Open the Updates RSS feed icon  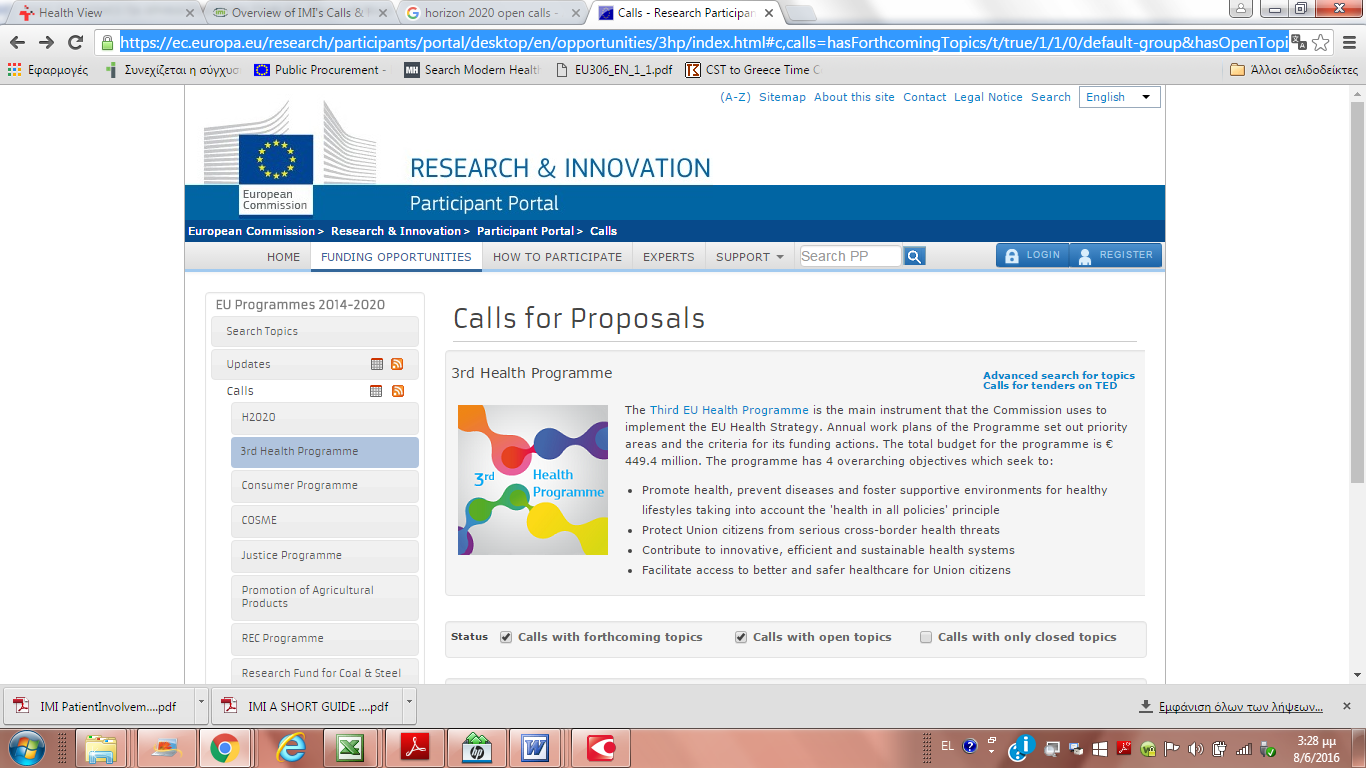pyautogui.click(x=397, y=364)
